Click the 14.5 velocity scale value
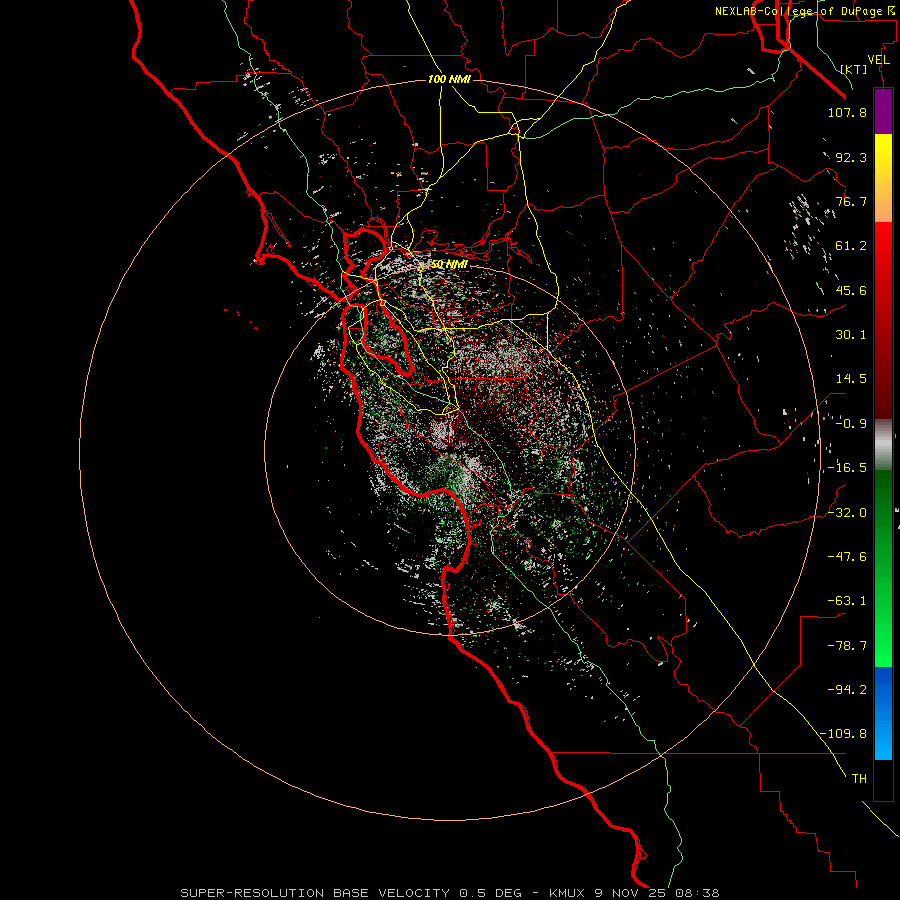Image resolution: width=900 pixels, height=900 pixels. tap(851, 379)
